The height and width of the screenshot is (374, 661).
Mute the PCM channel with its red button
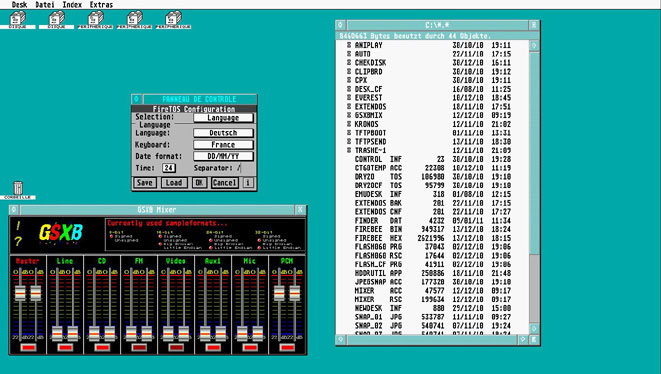point(287,348)
